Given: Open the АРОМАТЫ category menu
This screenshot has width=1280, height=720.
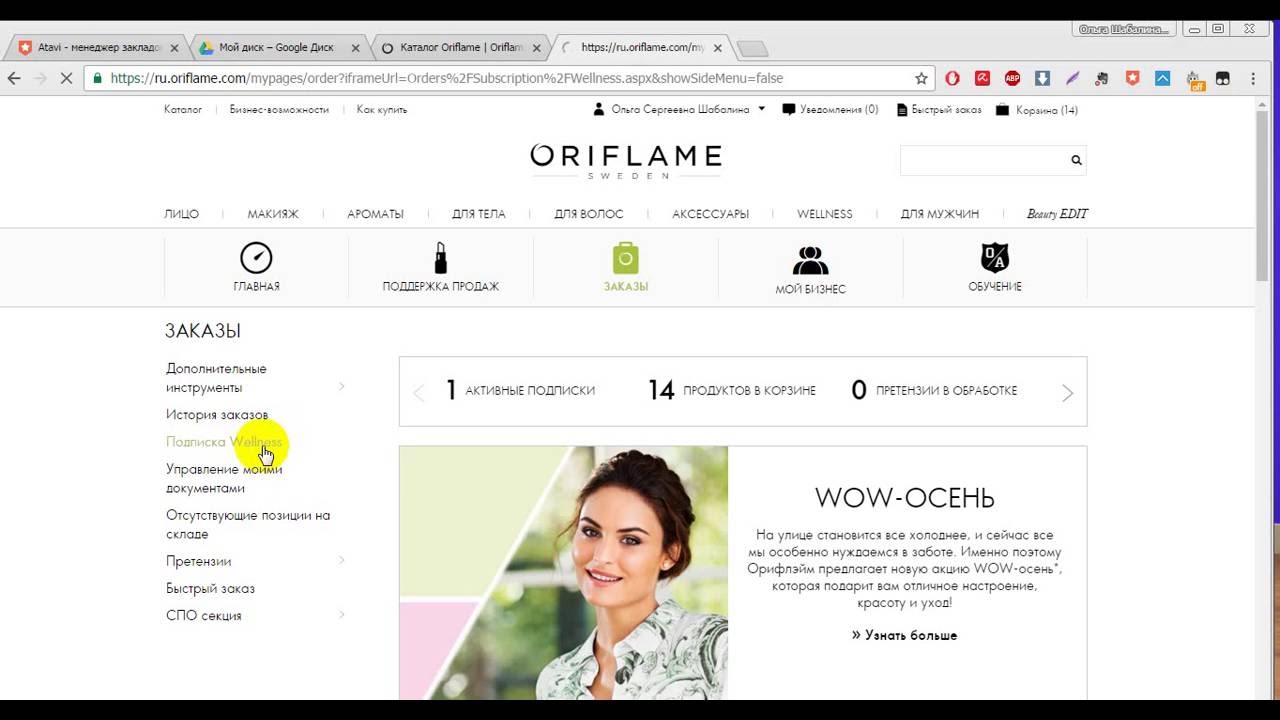Looking at the screenshot, I should pyautogui.click(x=375, y=214).
